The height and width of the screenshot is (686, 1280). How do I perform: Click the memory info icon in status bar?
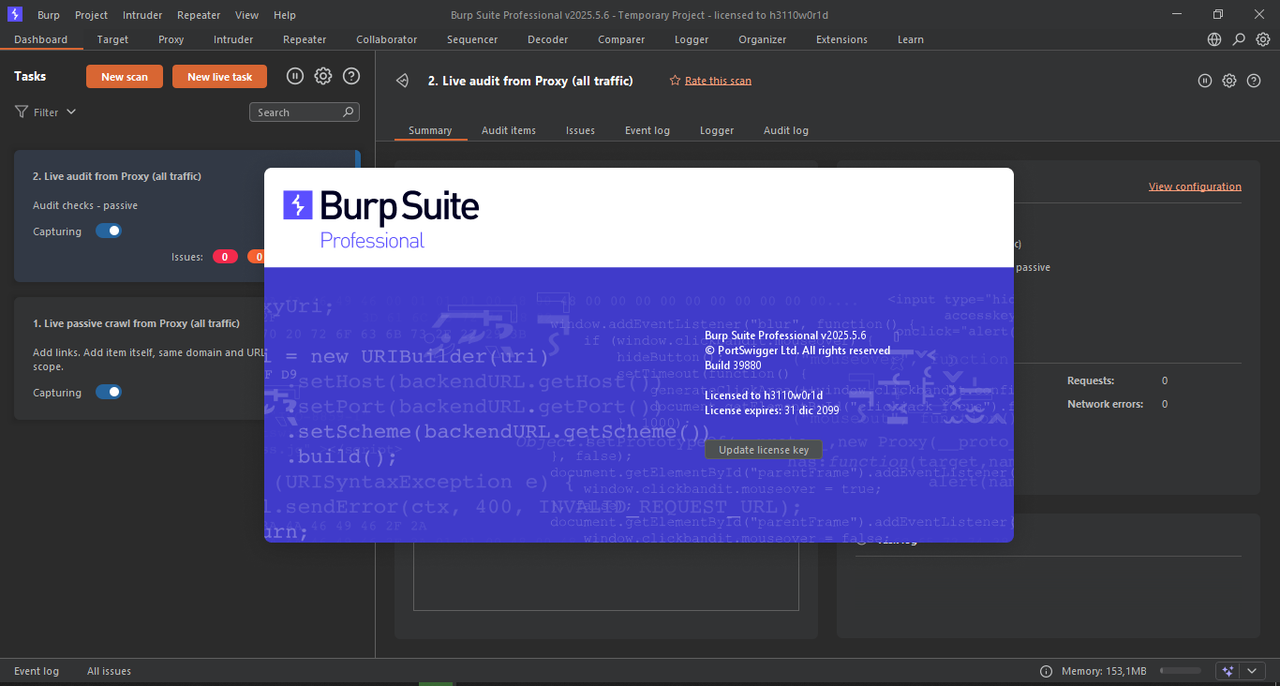point(1046,671)
